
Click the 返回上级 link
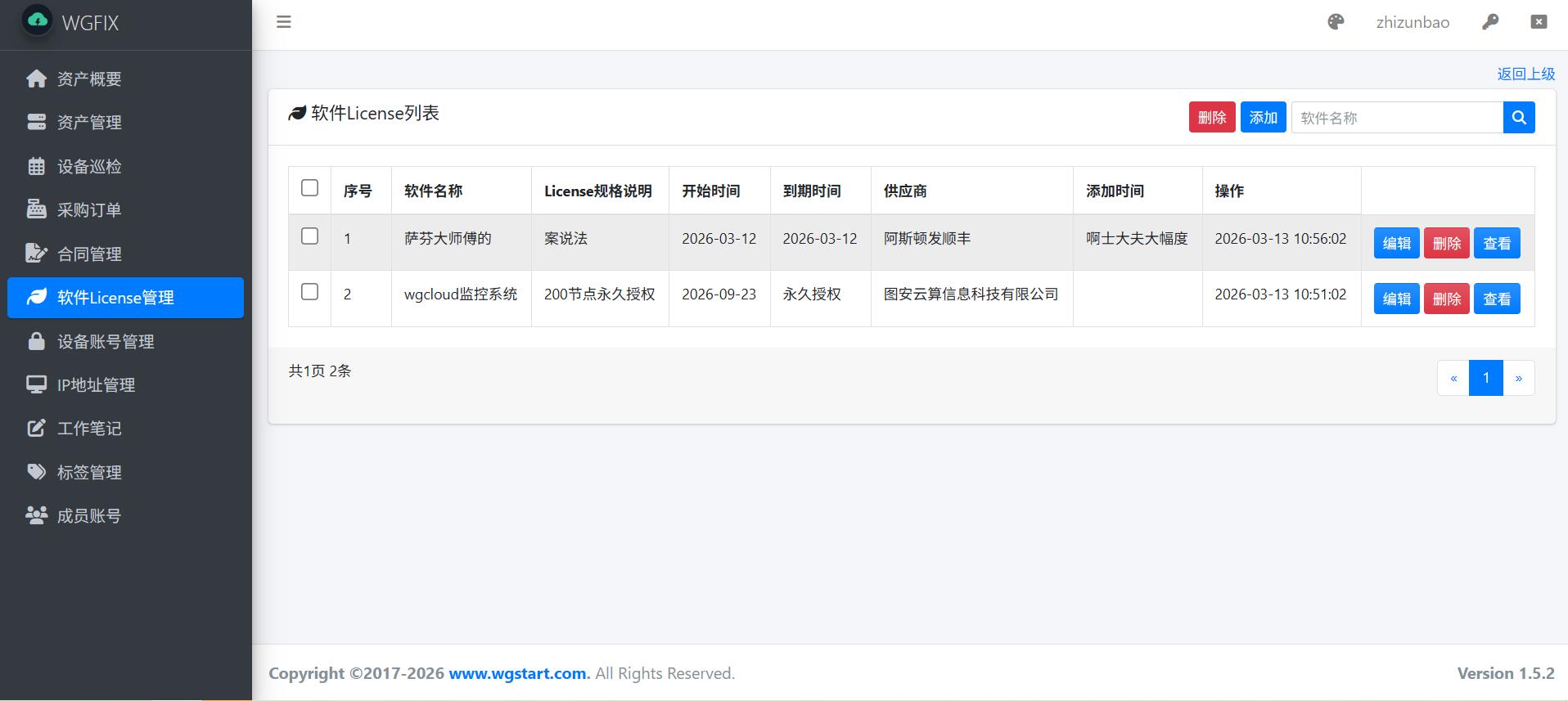tap(1525, 74)
